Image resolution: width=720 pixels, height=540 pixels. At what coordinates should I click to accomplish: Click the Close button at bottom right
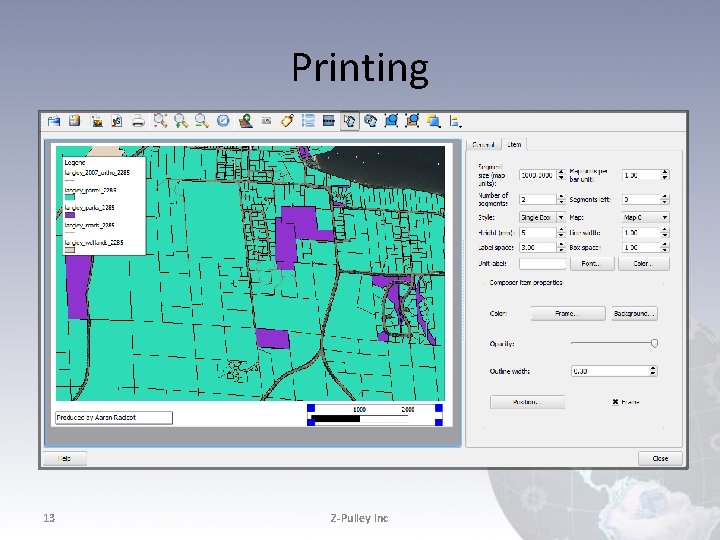click(x=660, y=458)
